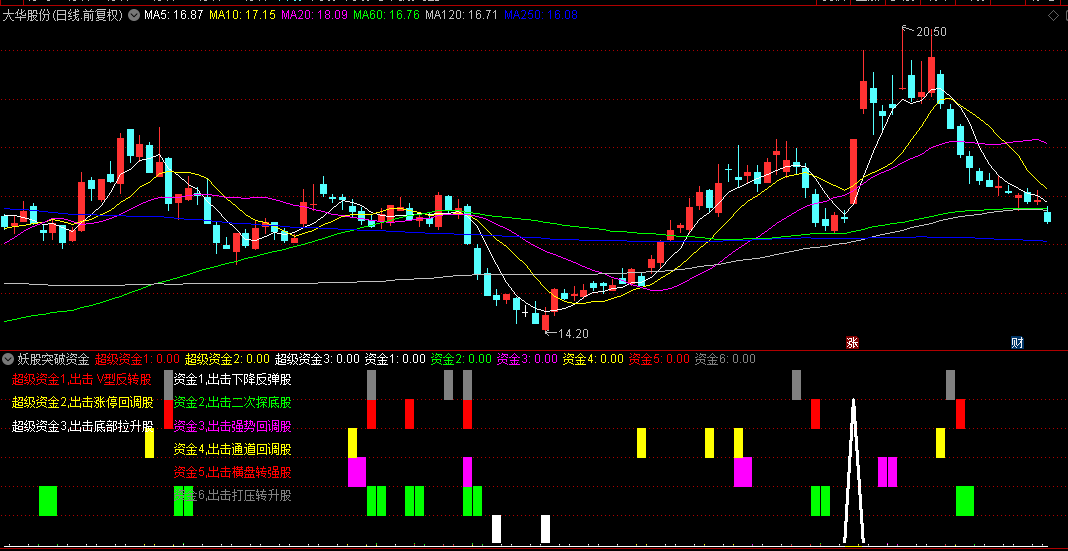
Task: Click the white spike signal in indicator panel
Action: point(853,471)
